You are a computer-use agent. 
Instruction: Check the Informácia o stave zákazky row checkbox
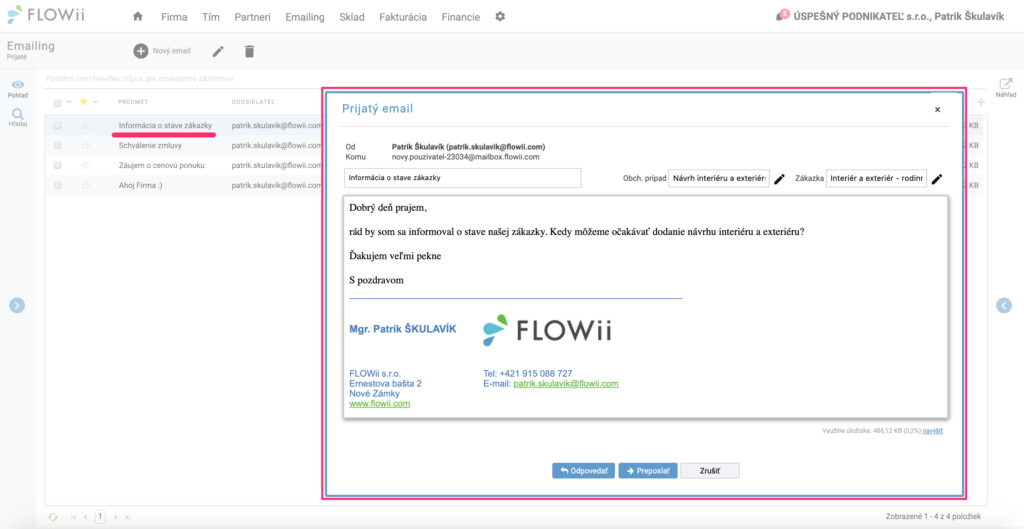tap(57, 125)
